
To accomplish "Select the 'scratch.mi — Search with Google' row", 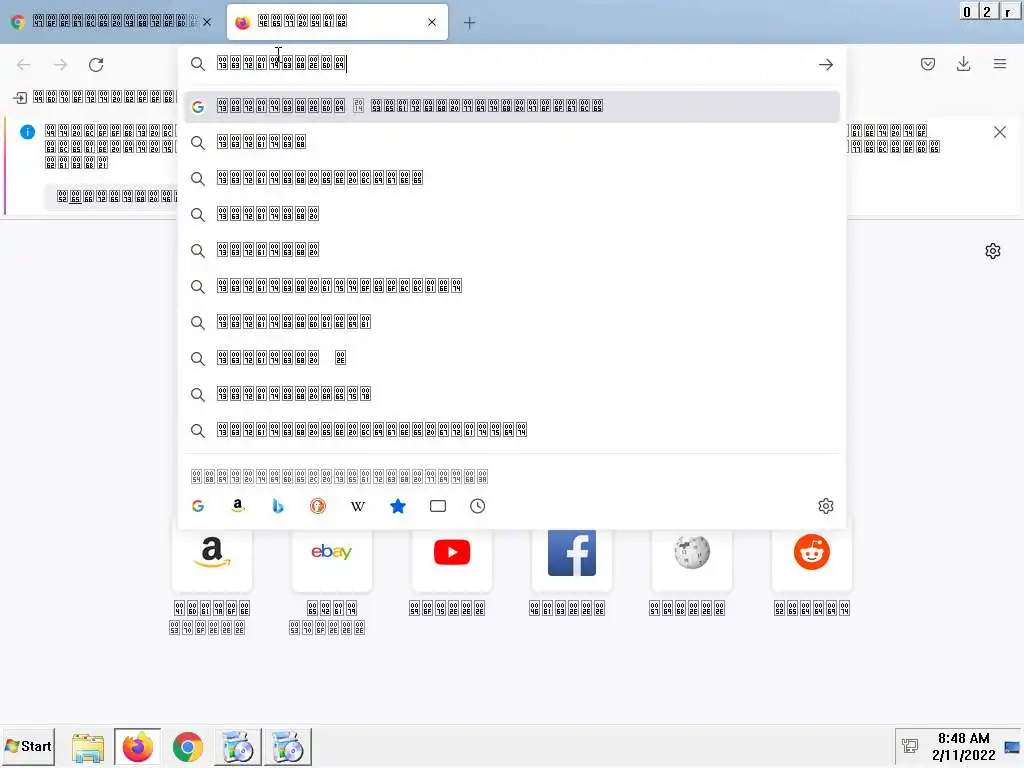I will tap(511, 106).
